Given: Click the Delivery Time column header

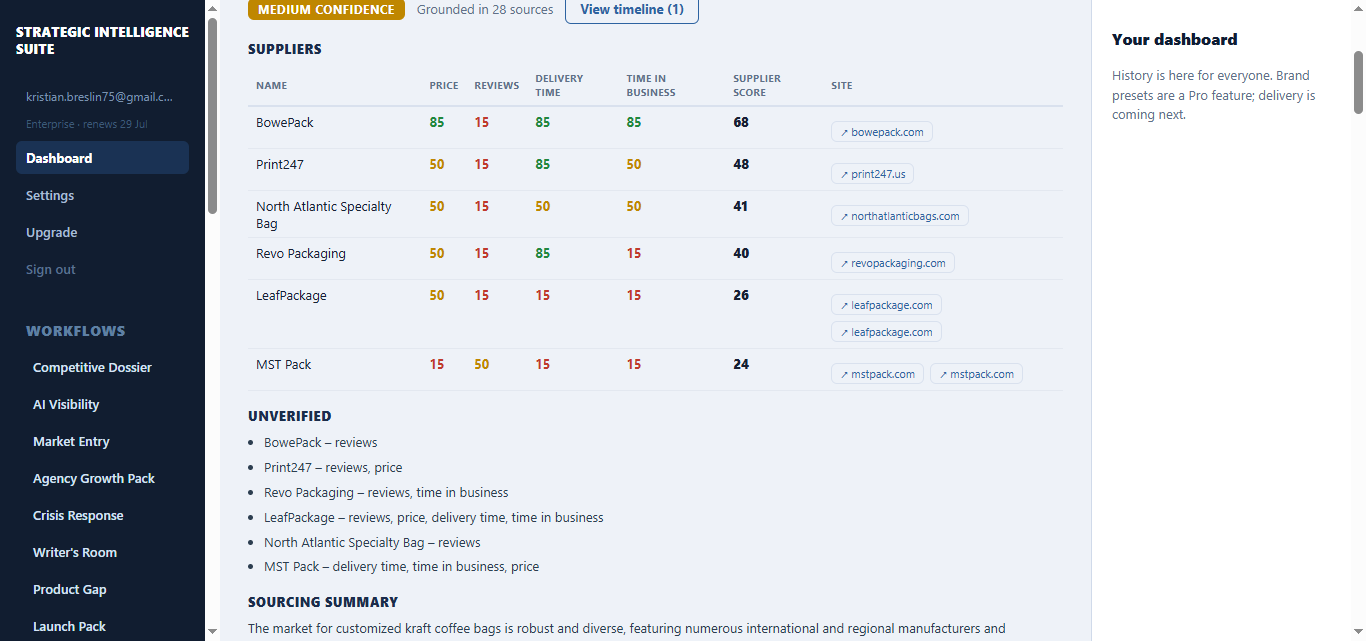Looking at the screenshot, I should pos(559,85).
